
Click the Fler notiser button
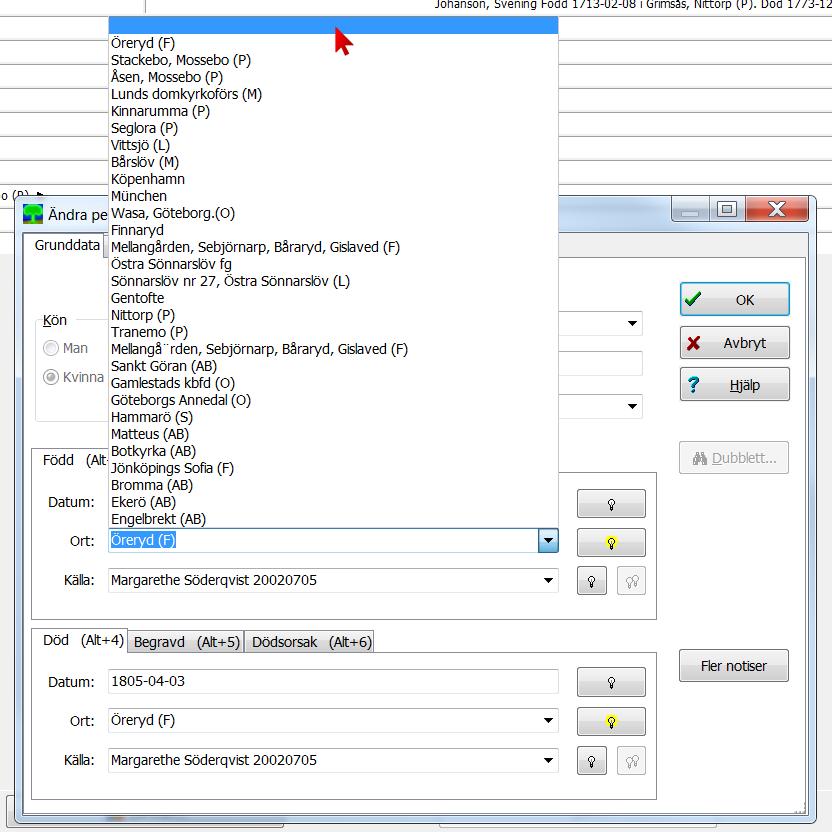tap(733, 665)
